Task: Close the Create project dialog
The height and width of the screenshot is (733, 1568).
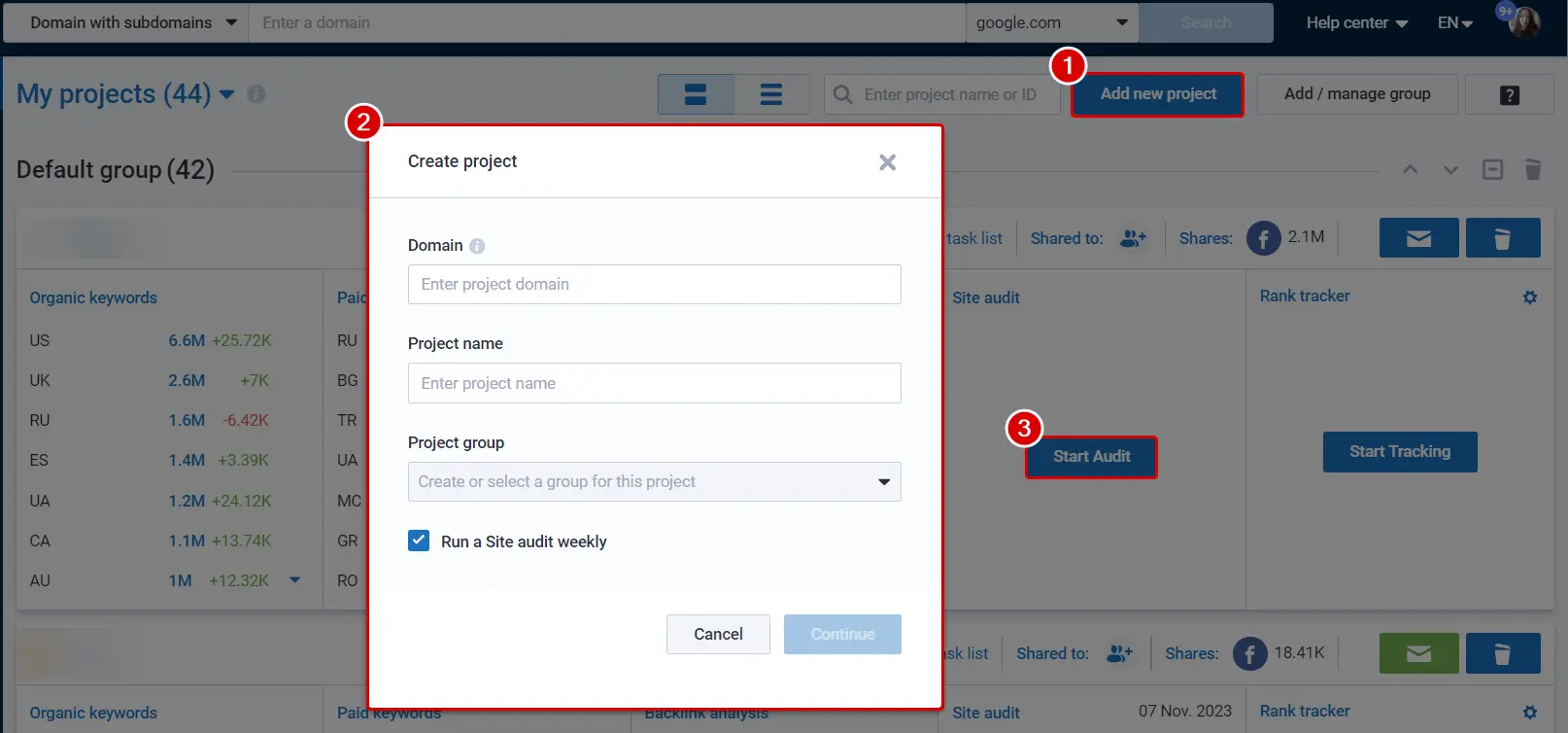Action: 887,162
